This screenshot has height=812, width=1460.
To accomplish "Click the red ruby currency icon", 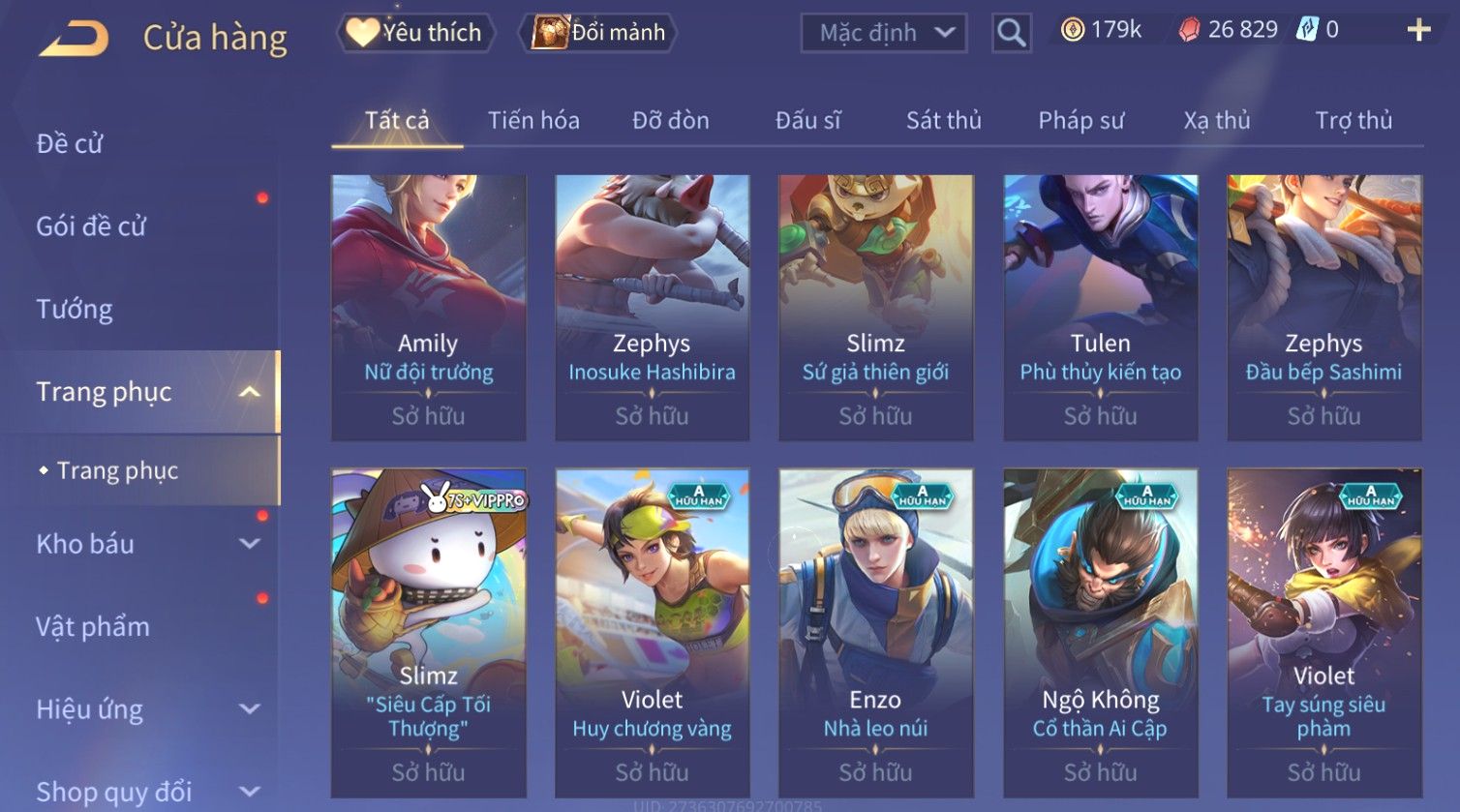I will coord(1189,30).
